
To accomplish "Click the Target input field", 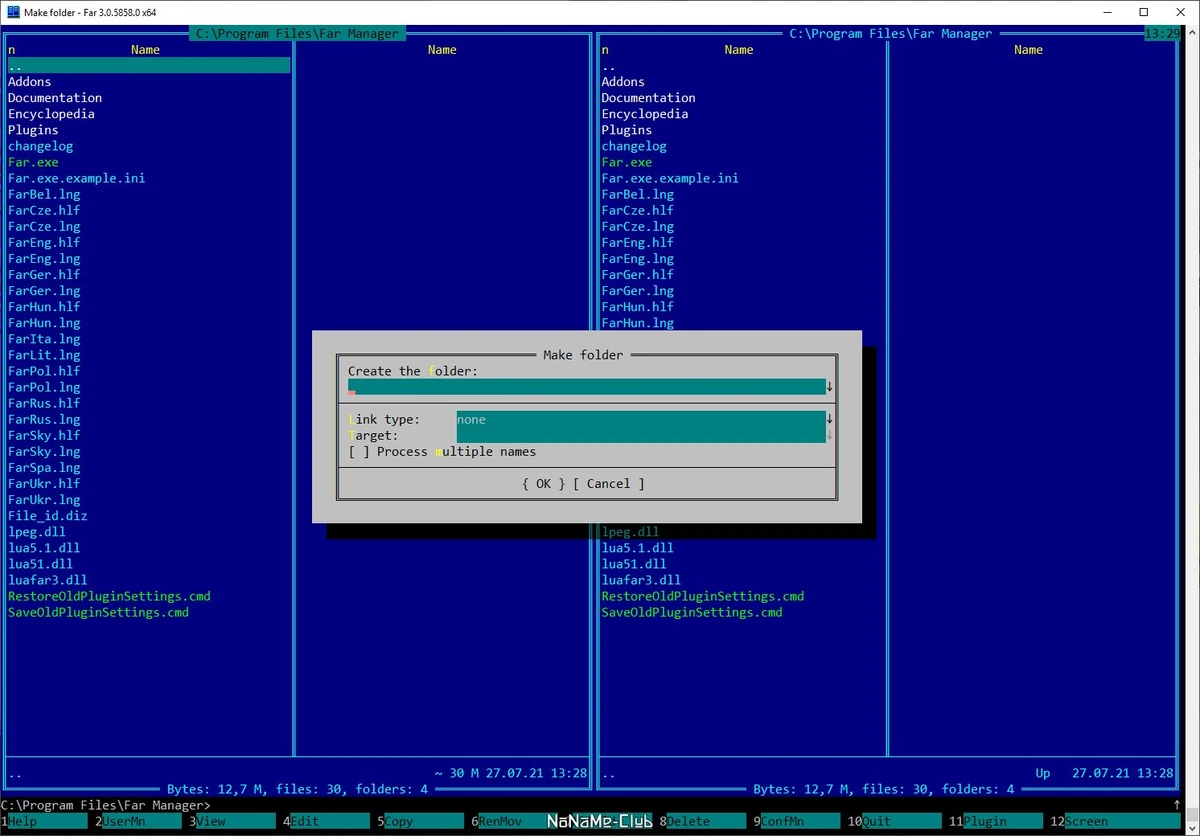I will tap(641, 435).
